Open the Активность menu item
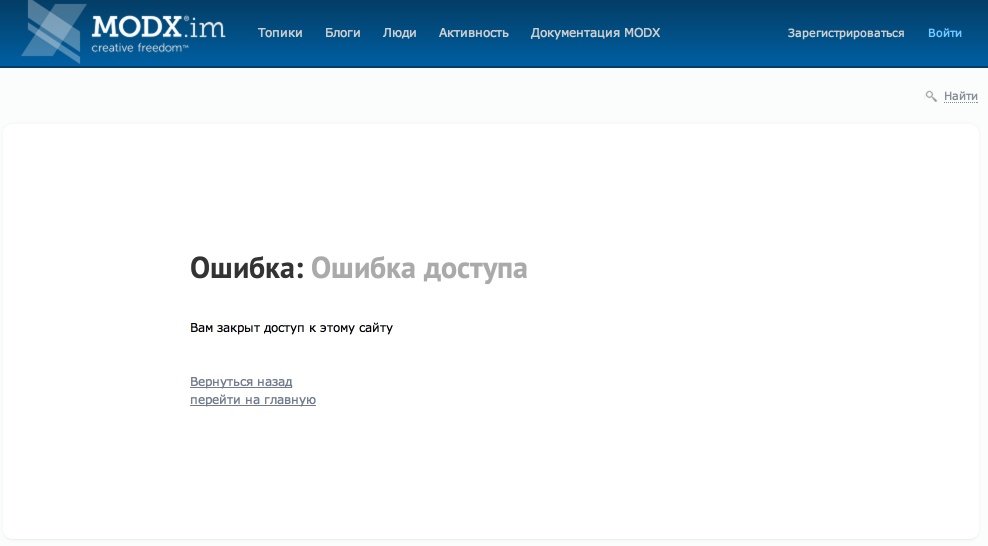 474,33
